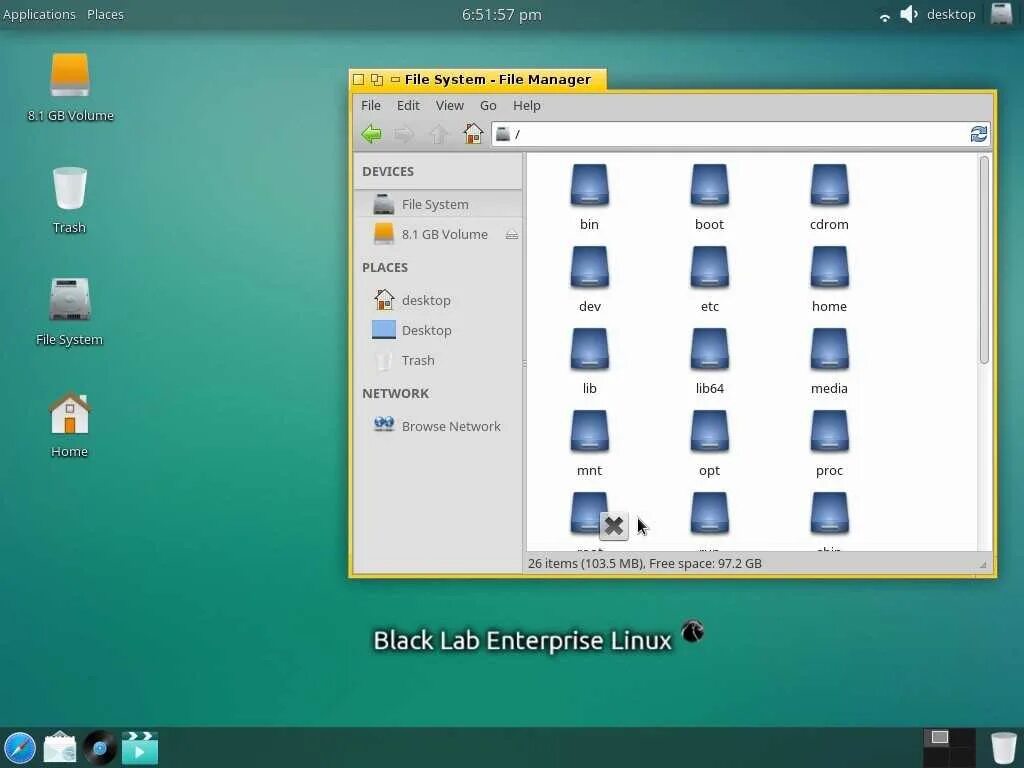Select the File System desktop icon
This screenshot has width=1024, height=768.
click(x=69, y=312)
